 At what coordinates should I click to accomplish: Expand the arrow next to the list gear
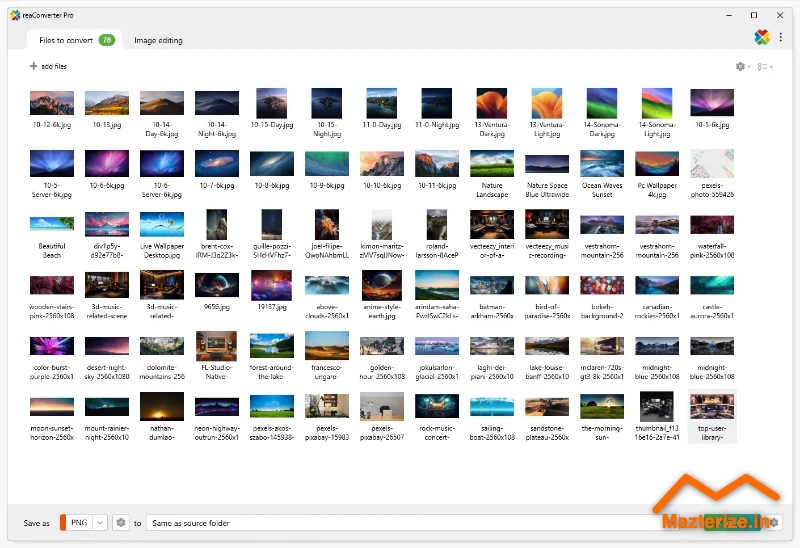coord(749,67)
